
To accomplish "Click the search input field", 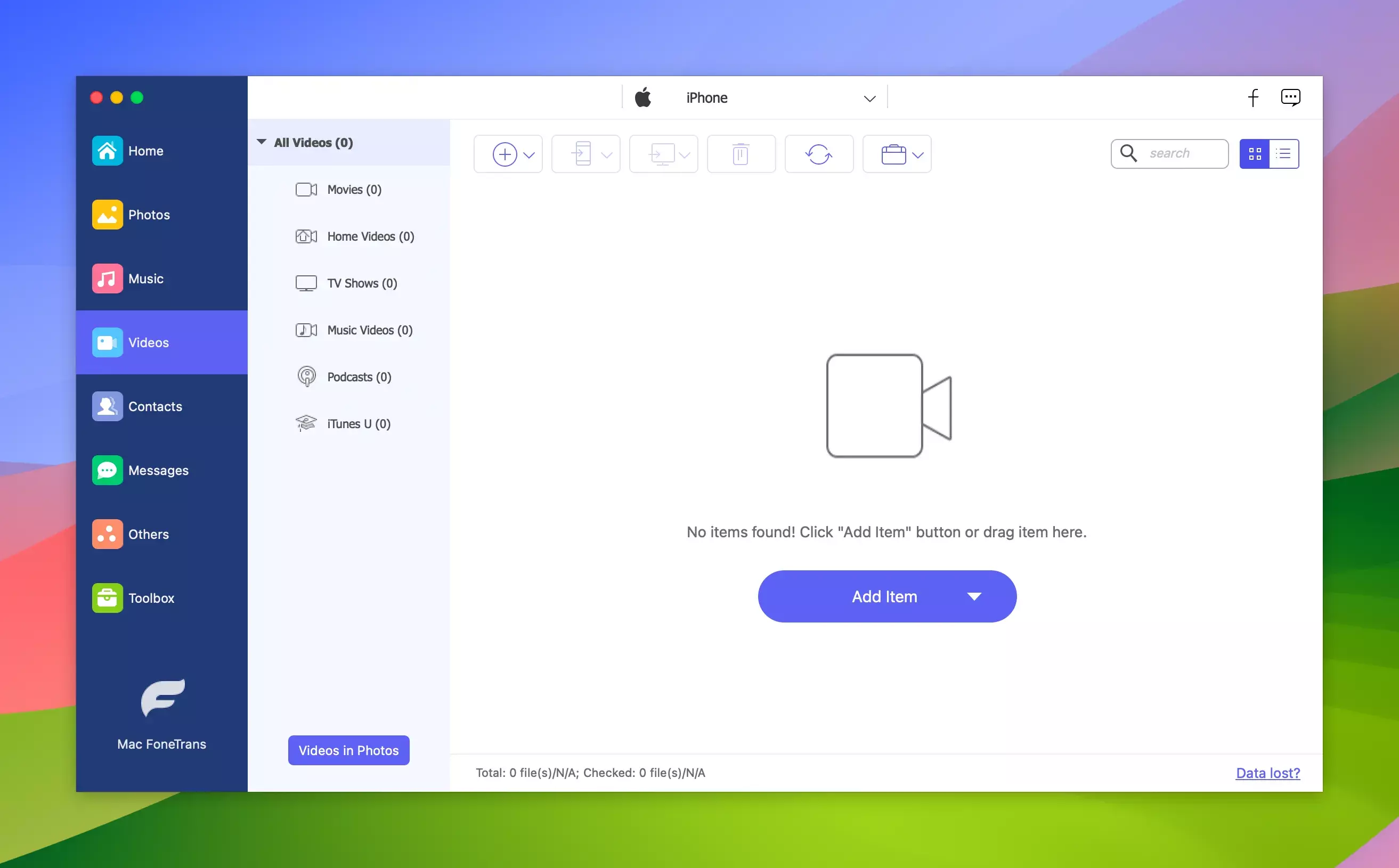I will 1183,153.
